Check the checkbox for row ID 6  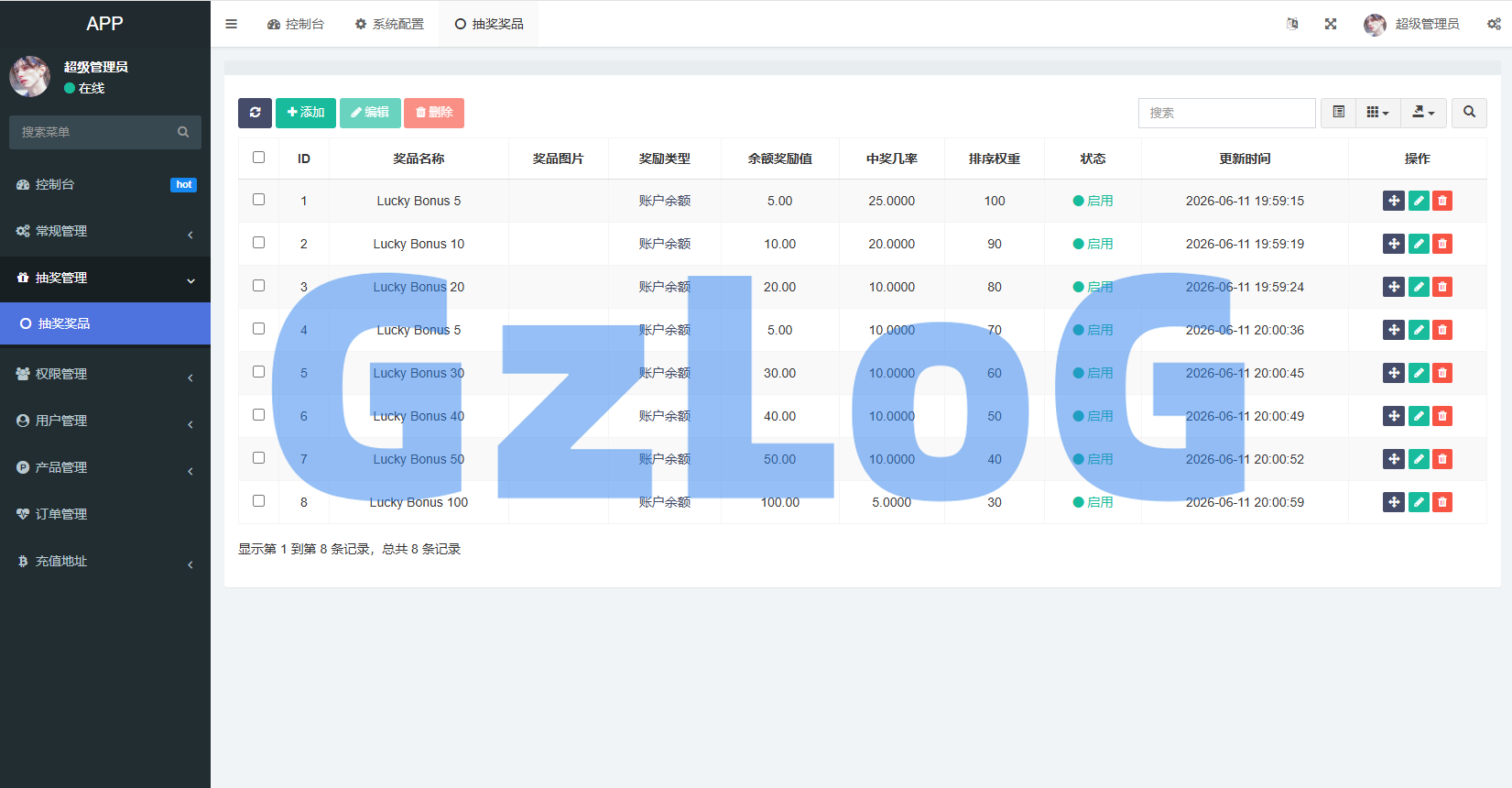tap(259, 415)
